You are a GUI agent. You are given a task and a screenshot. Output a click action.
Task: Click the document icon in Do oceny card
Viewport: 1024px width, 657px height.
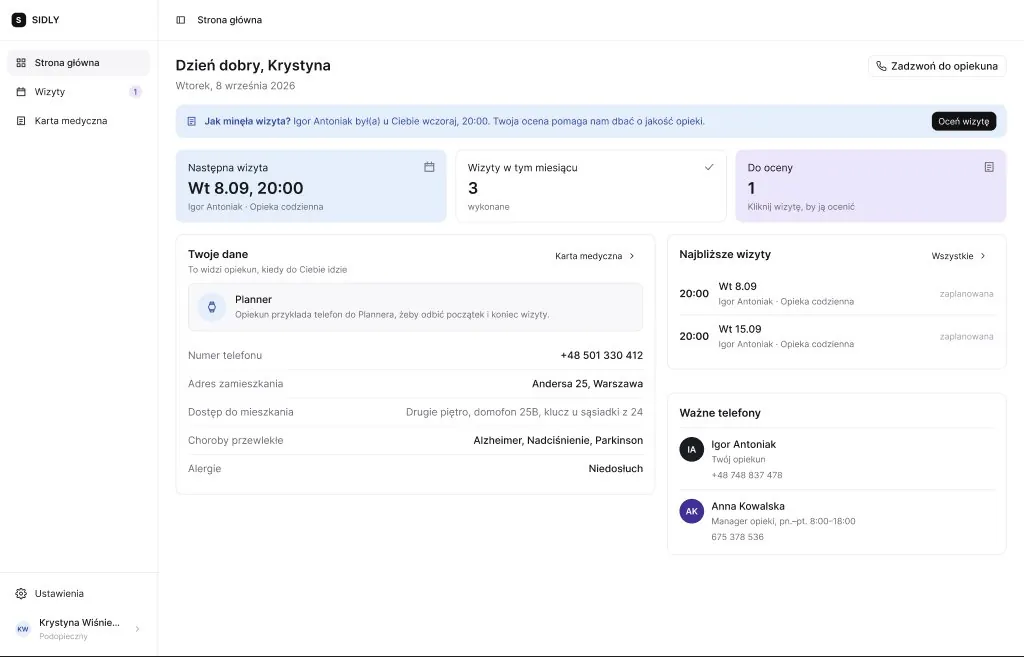coord(989,167)
